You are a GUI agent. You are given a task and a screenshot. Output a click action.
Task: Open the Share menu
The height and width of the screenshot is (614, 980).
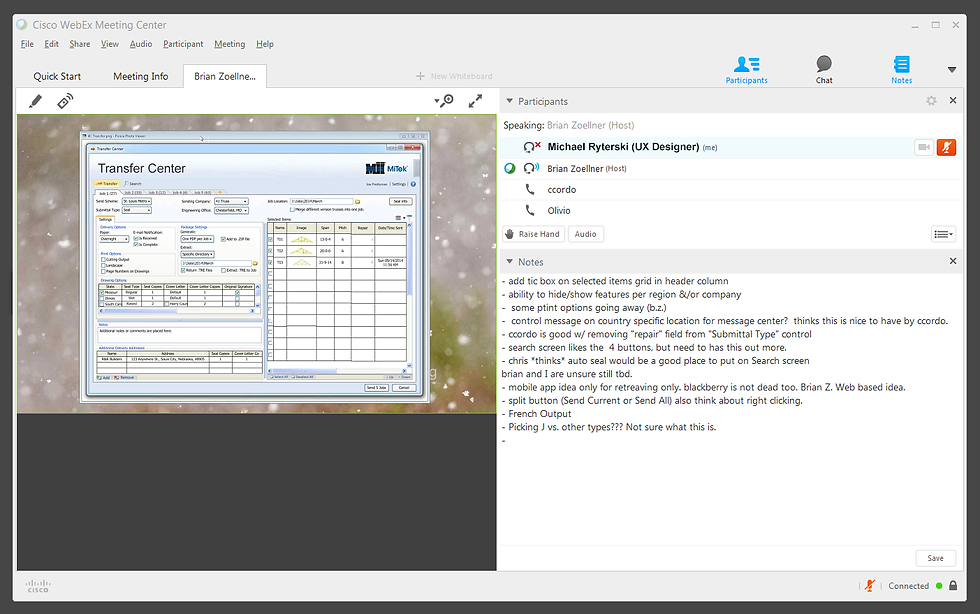point(79,44)
